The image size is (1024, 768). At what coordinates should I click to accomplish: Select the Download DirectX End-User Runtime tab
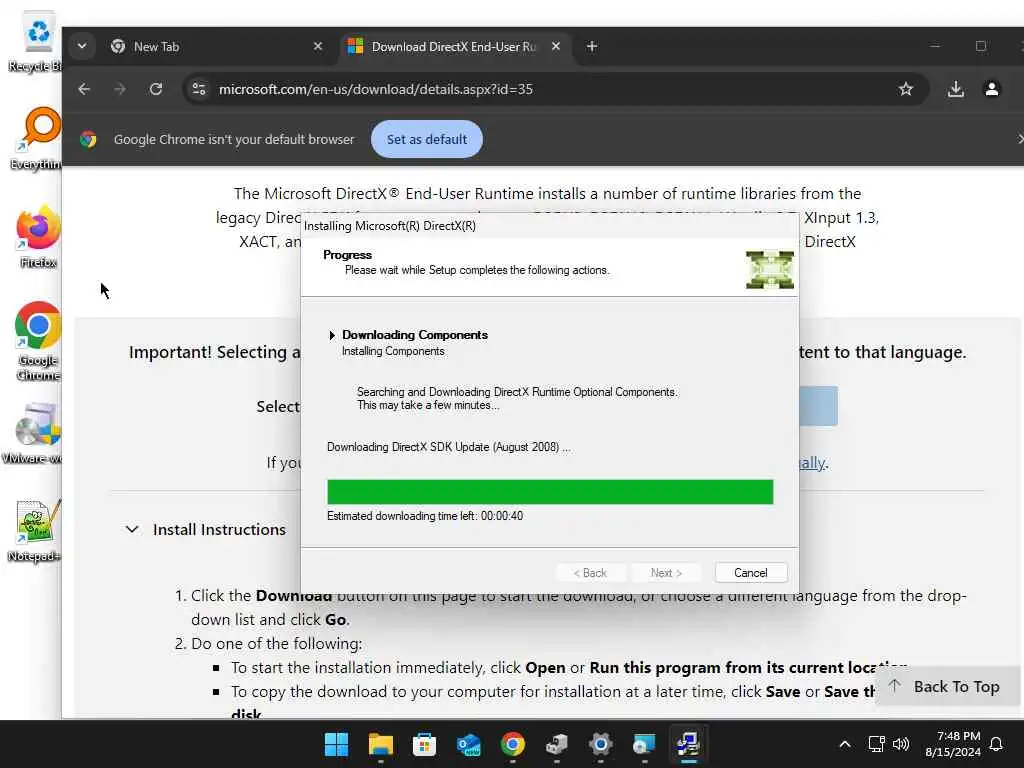455,46
